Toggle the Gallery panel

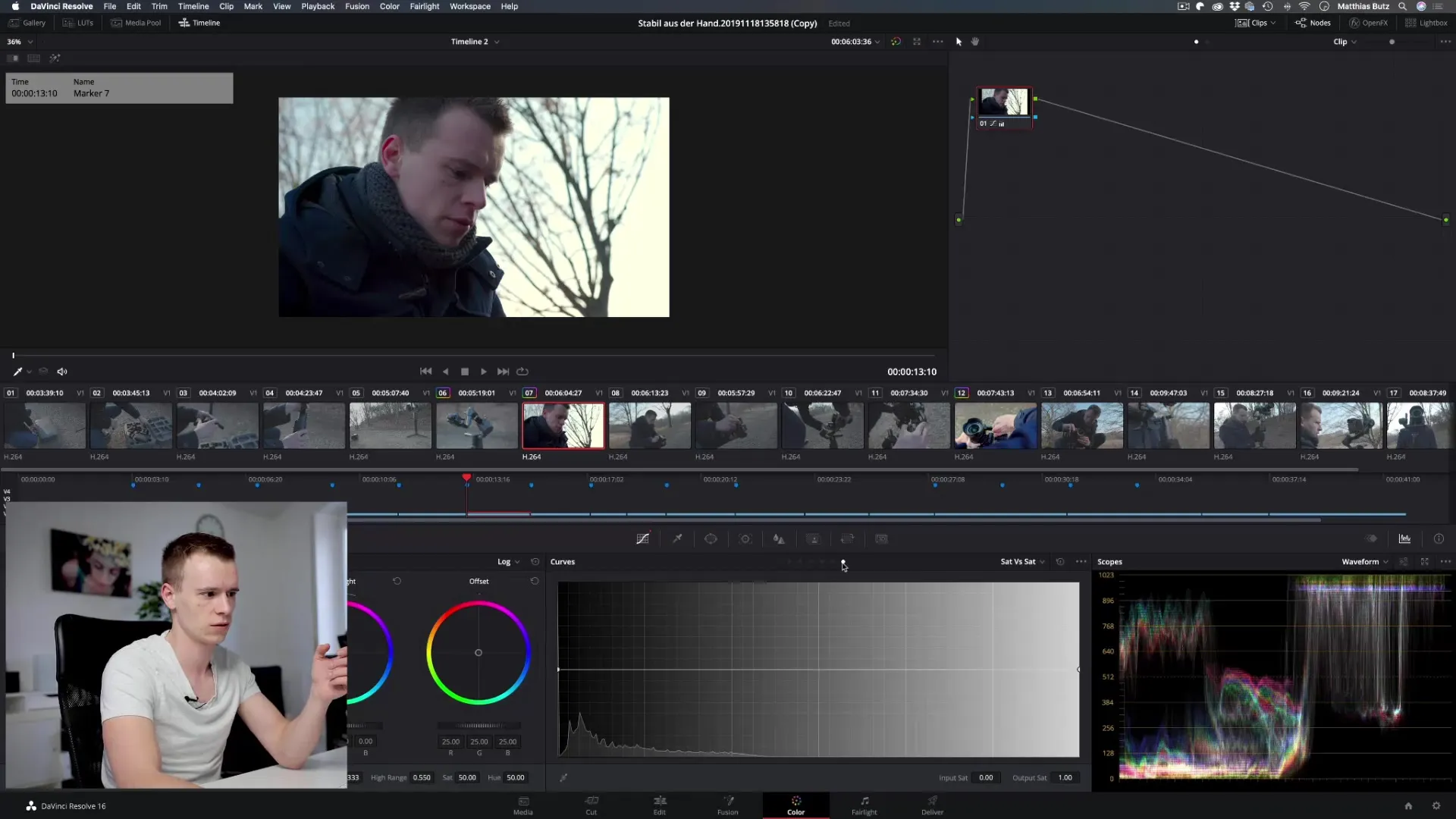coord(27,23)
